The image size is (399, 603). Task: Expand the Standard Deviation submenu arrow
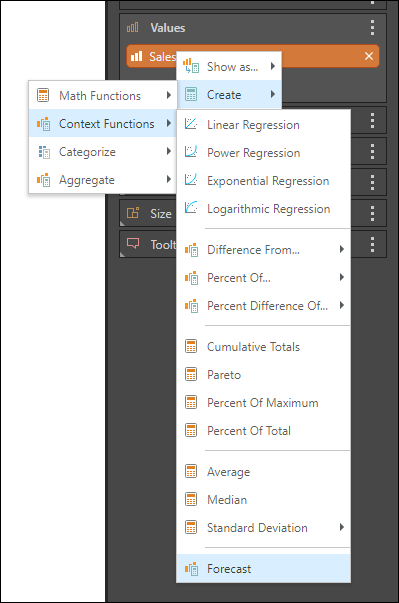click(x=342, y=527)
